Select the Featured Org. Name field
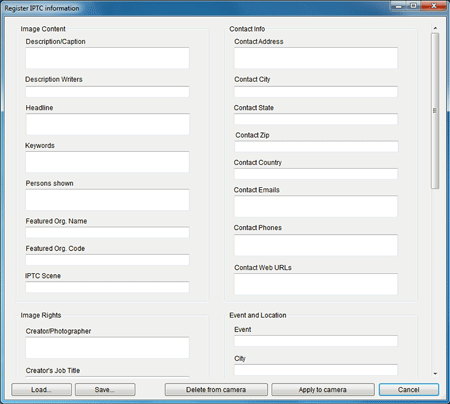Screen dimensions: 450x404 107,232
